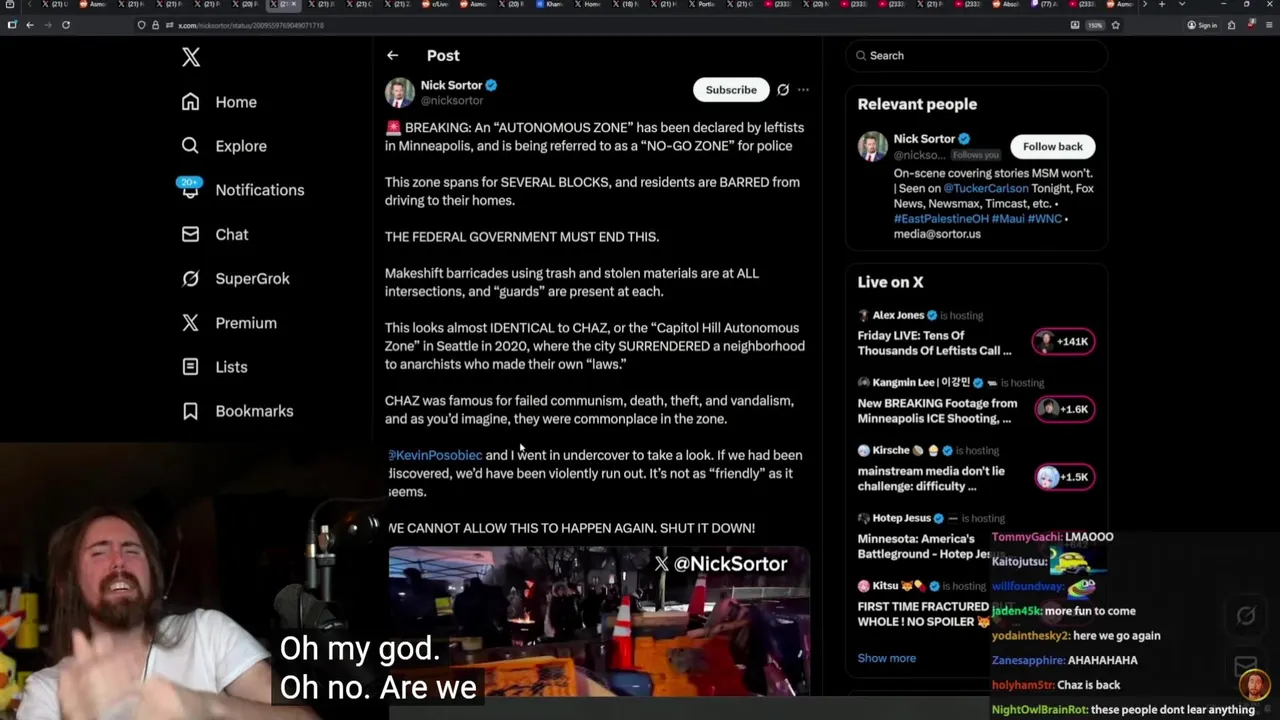
Task: Join Kangmin Lee live with +1.6K
Action: coord(1064,409)
